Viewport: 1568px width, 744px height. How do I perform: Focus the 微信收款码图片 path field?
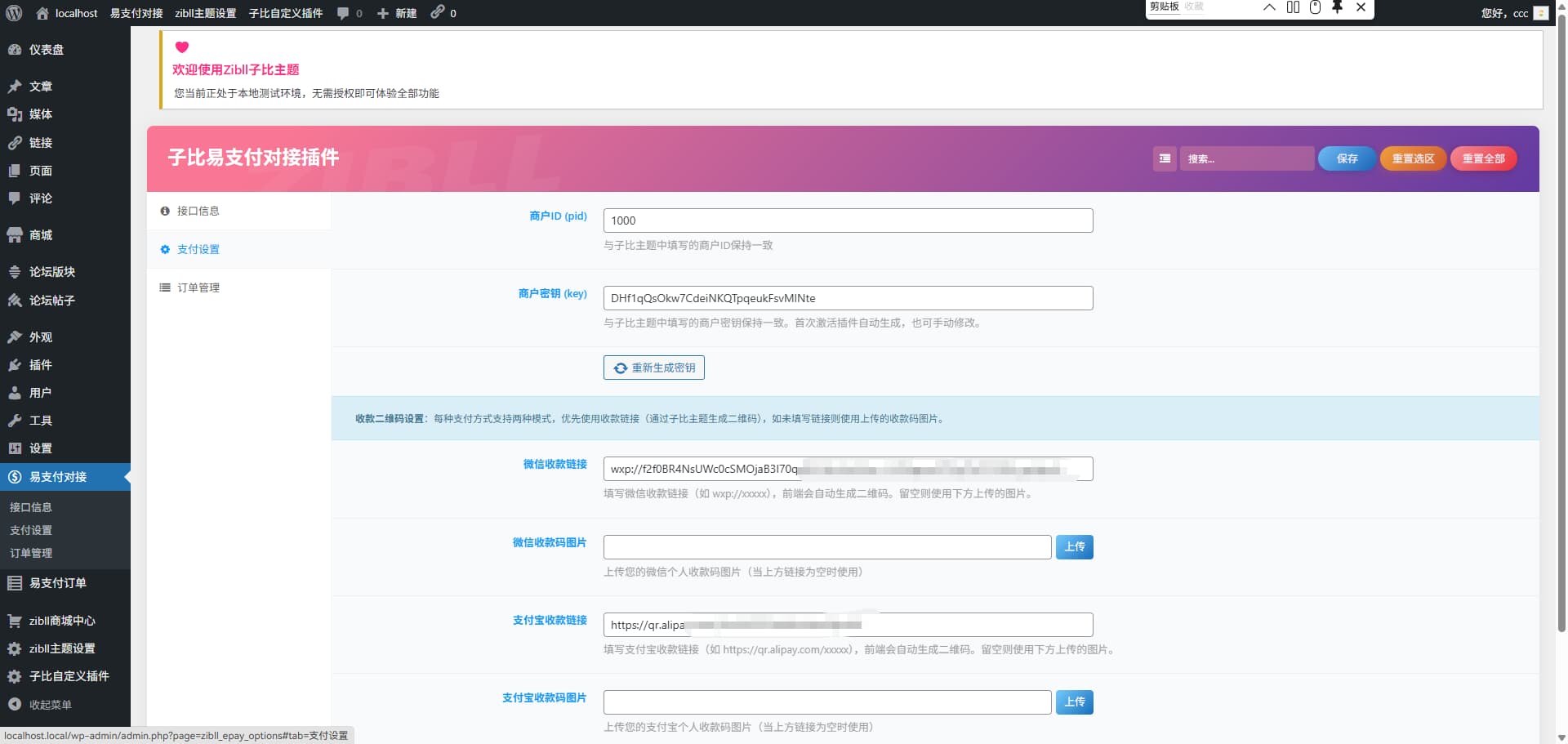pos(827,547)
